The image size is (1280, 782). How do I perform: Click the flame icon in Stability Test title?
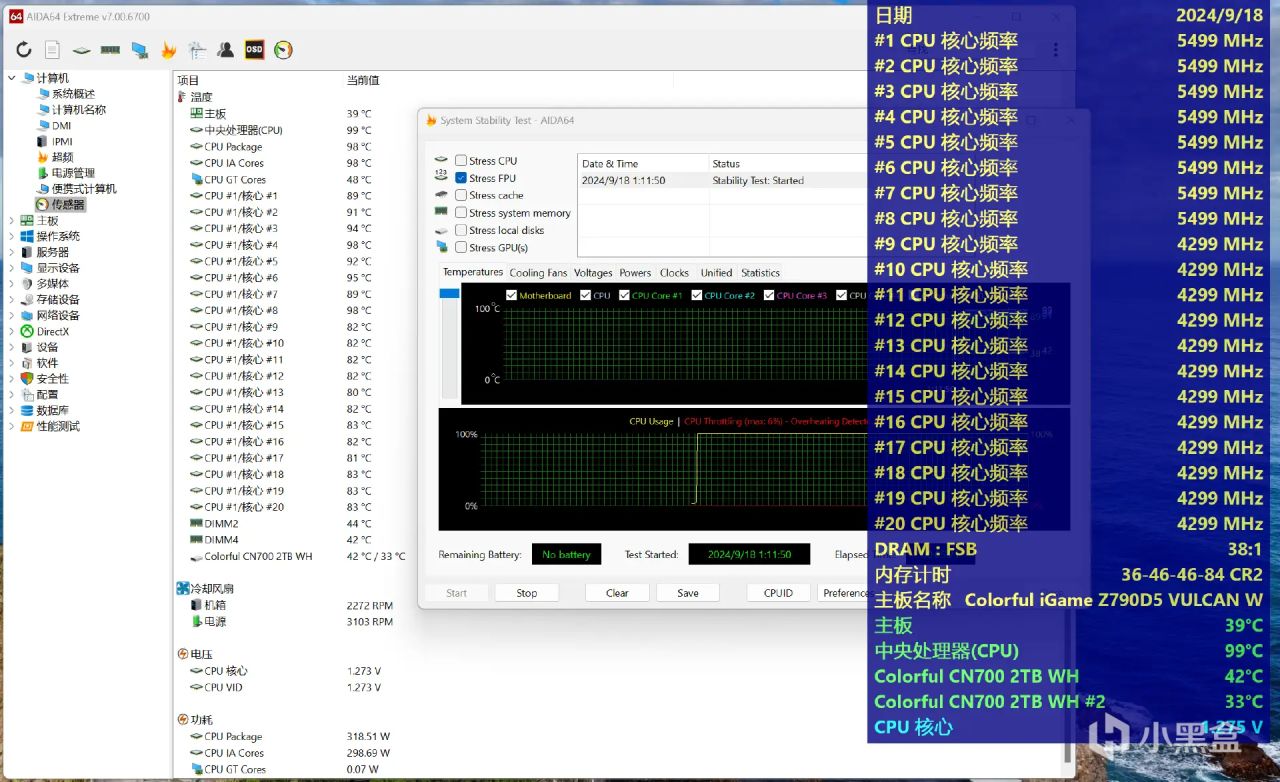432,120
